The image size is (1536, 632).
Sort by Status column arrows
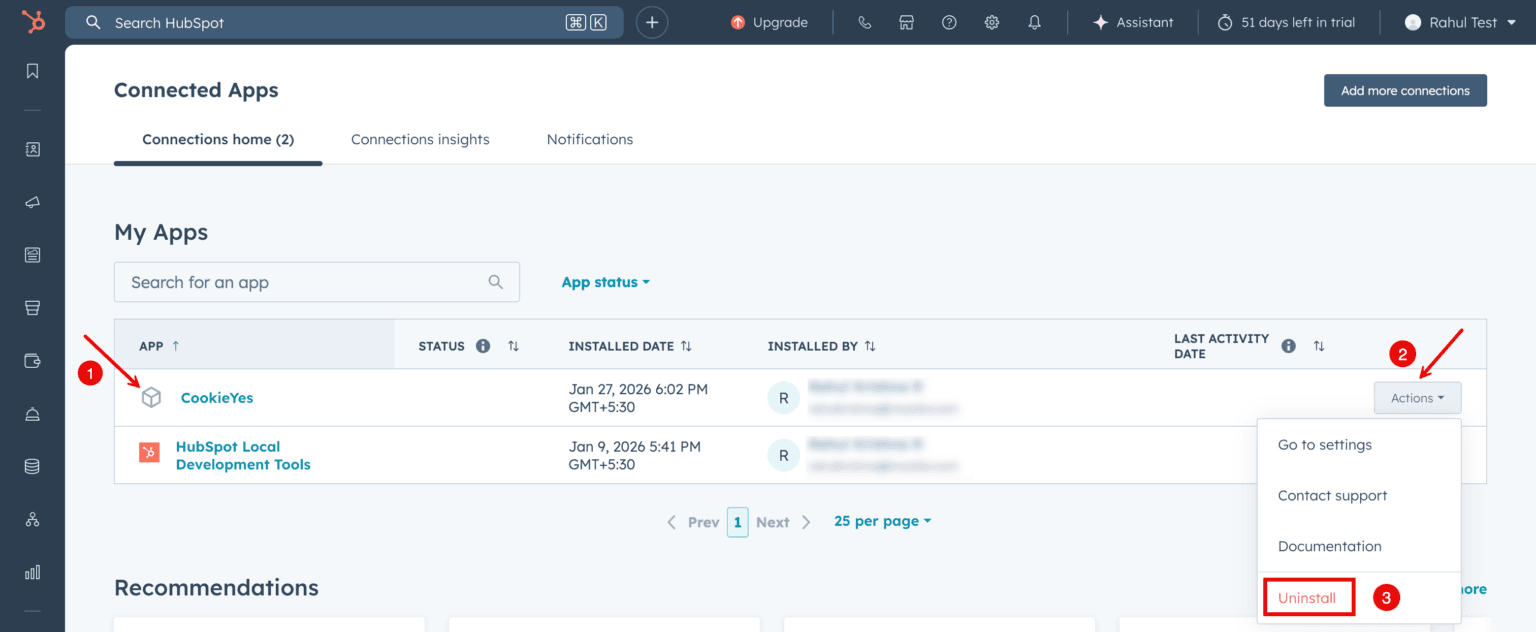coord(513,346)
